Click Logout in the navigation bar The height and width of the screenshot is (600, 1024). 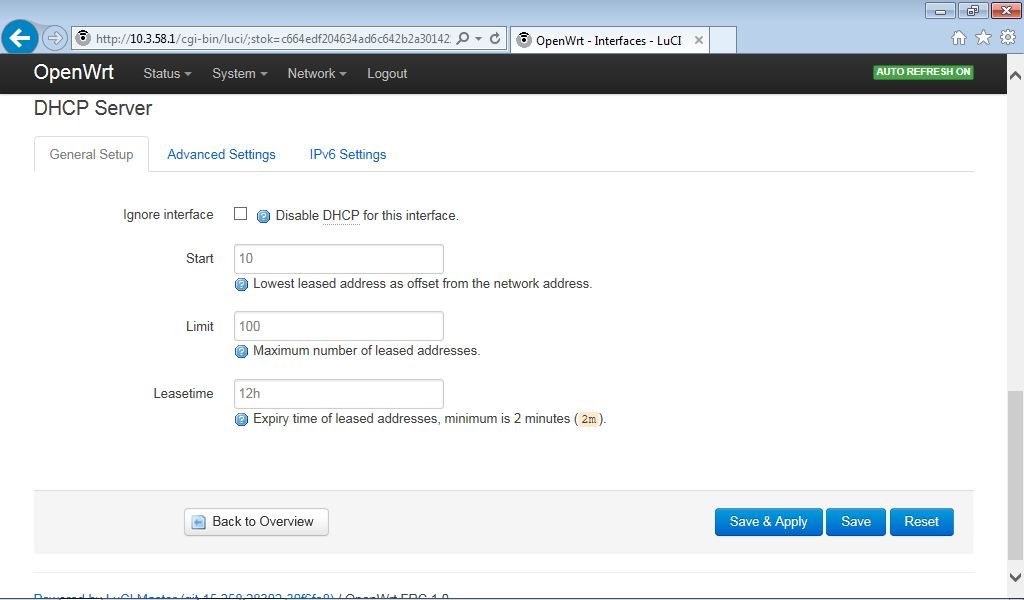tap(387, 74)
